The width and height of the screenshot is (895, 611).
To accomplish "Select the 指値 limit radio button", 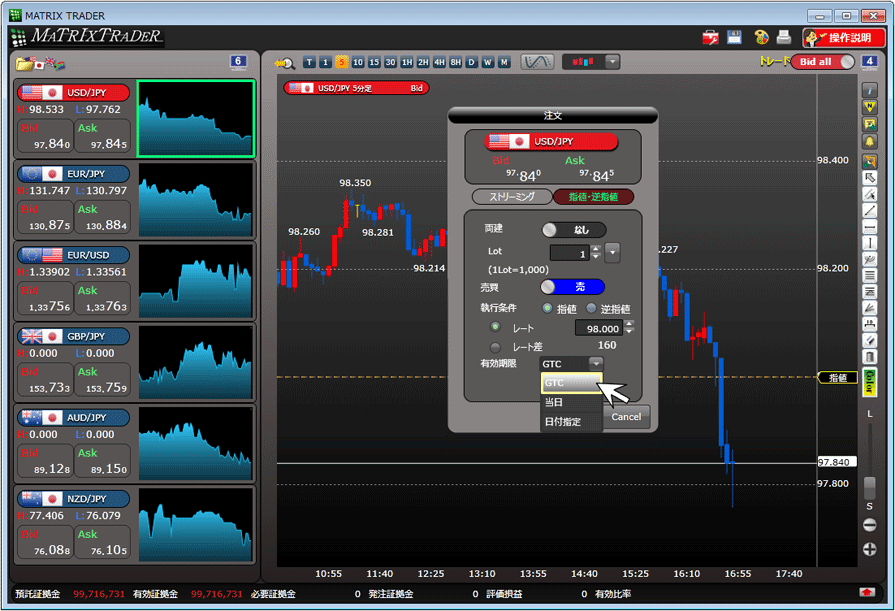I will tap(547, 308).
